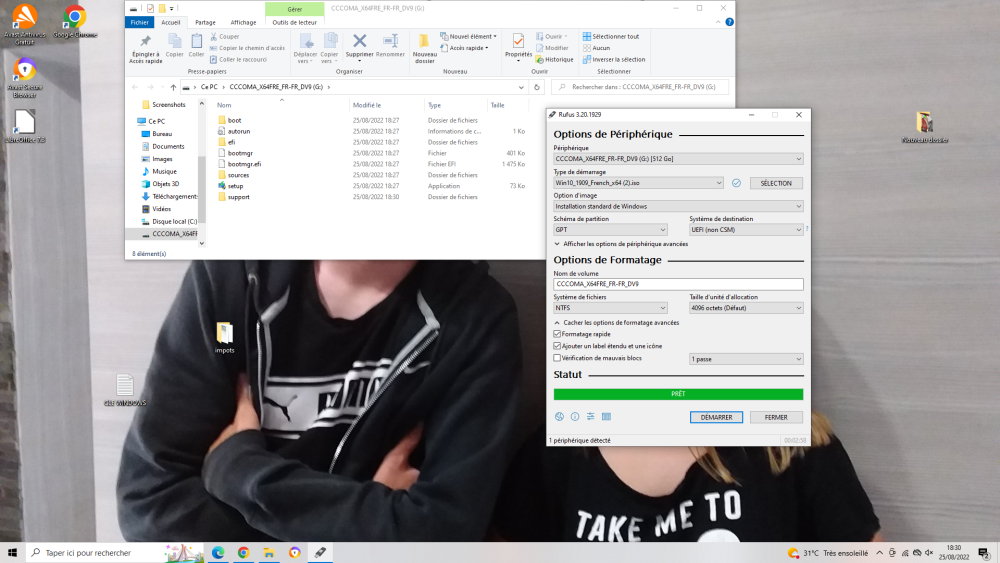Sort by the Modifié le column header

[386, 105]
